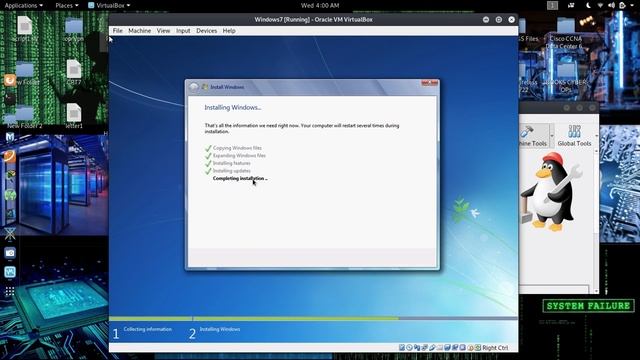Click the Firefox icon in the dock
The image size is (640, 360).
pos(10,80)
